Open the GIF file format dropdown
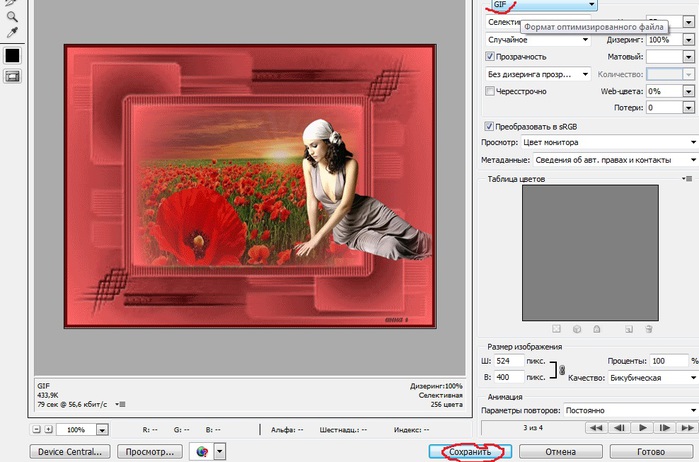Screen dimensions: 699x462 543,5
